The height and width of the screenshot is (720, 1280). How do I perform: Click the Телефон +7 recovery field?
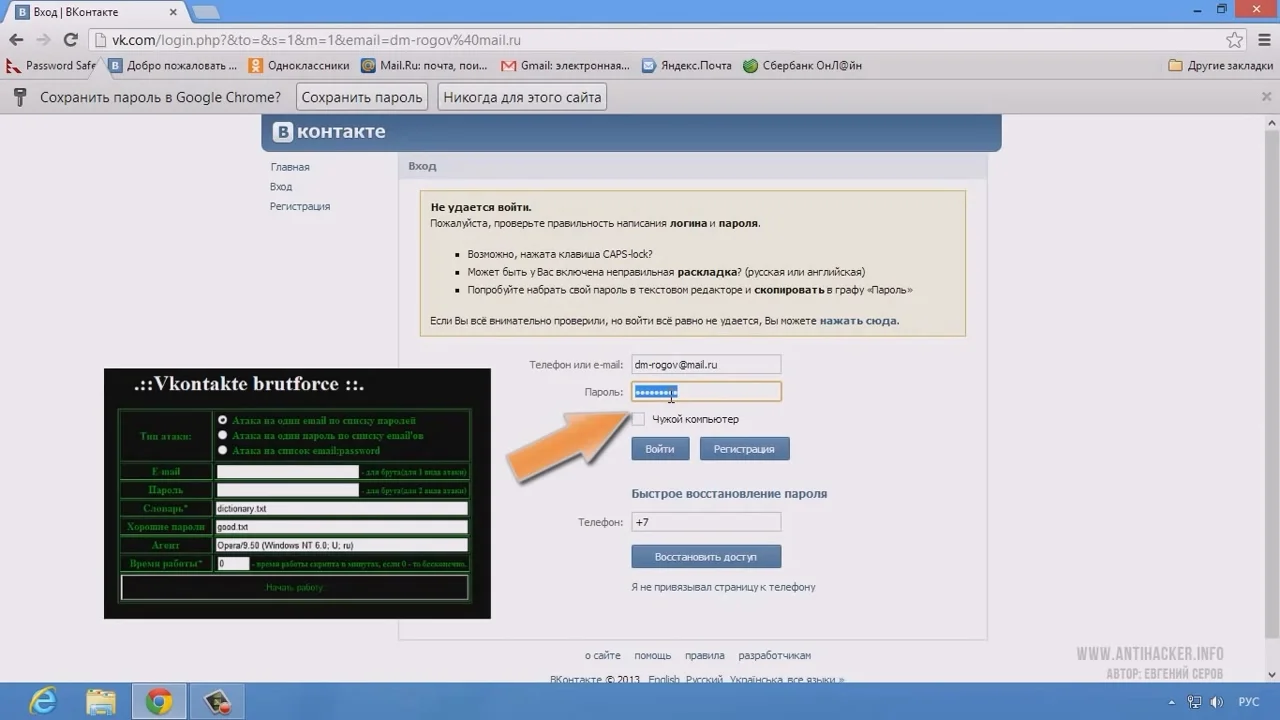coord(706,522)
